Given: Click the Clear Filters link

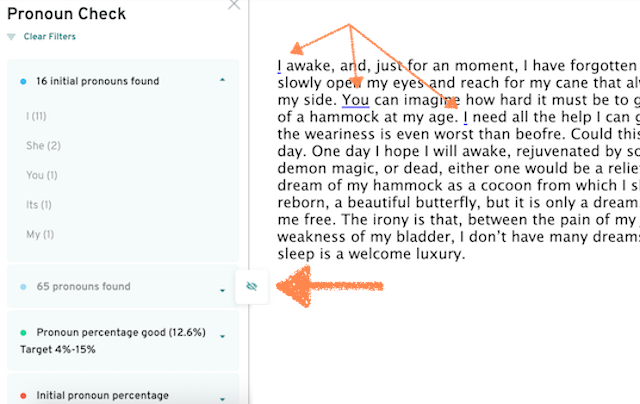Looking at the screenshot, I should point(49,36).
